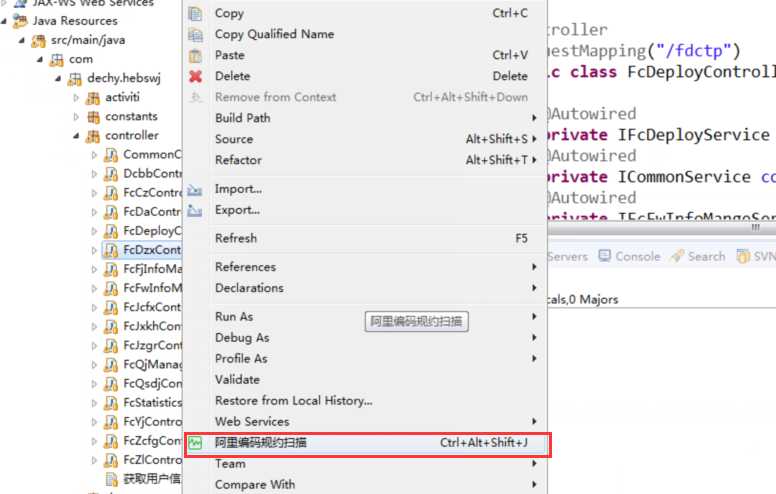Click the constants package icon

click(93, 117)
